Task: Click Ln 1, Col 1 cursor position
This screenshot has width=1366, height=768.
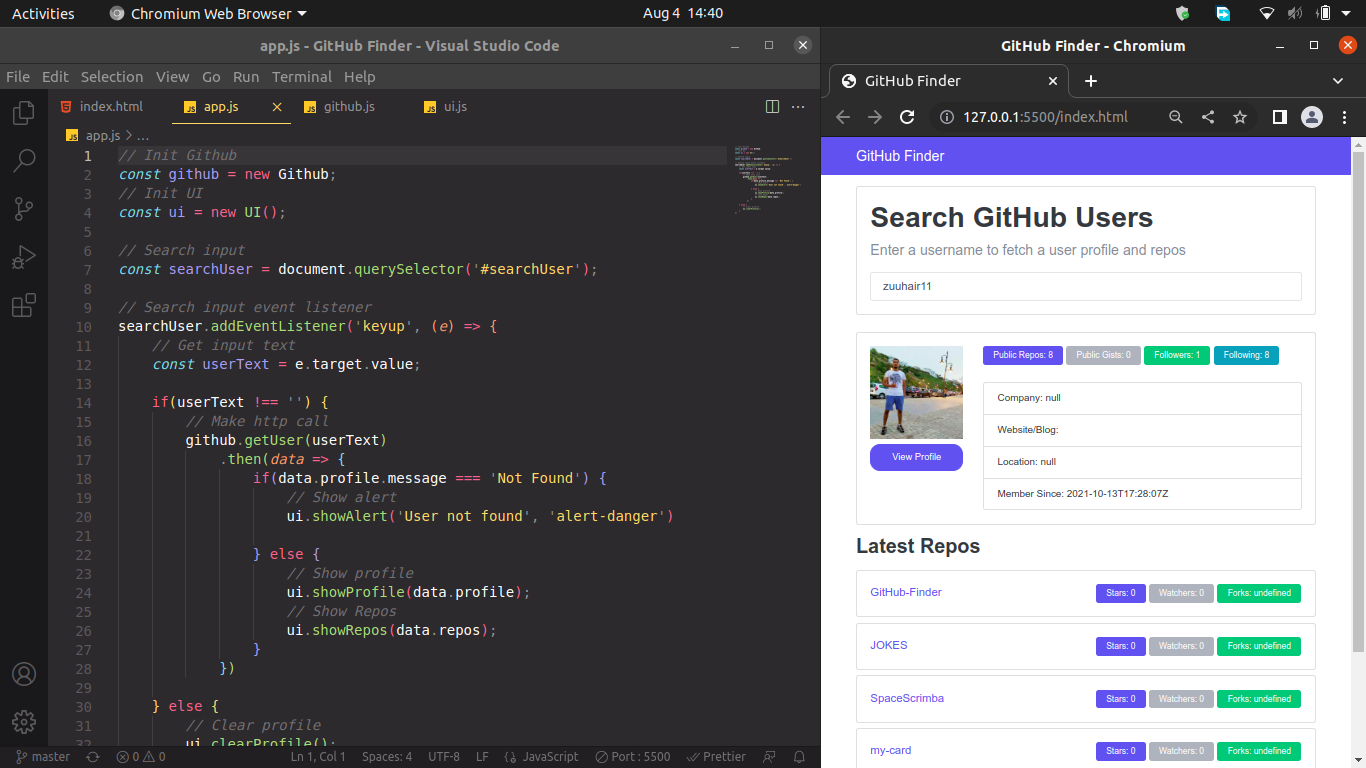Action: 318,757
